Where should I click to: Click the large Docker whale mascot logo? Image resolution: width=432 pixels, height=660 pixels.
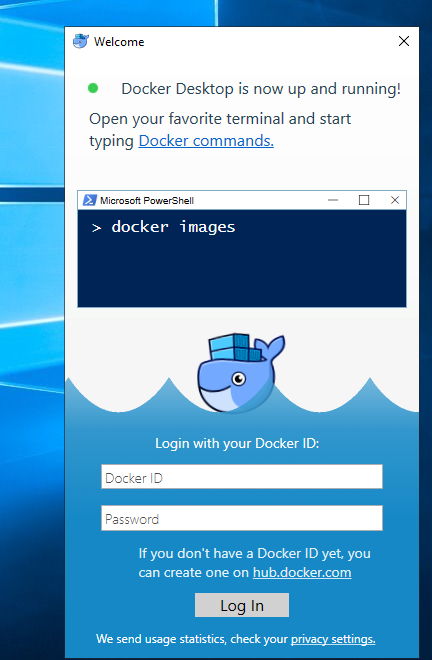click(241, 373)
